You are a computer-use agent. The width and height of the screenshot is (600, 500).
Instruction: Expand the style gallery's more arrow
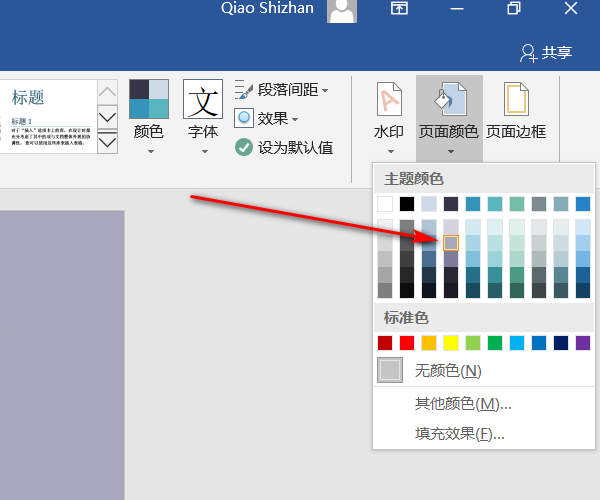pyautogui.click(x=107, y=143)
